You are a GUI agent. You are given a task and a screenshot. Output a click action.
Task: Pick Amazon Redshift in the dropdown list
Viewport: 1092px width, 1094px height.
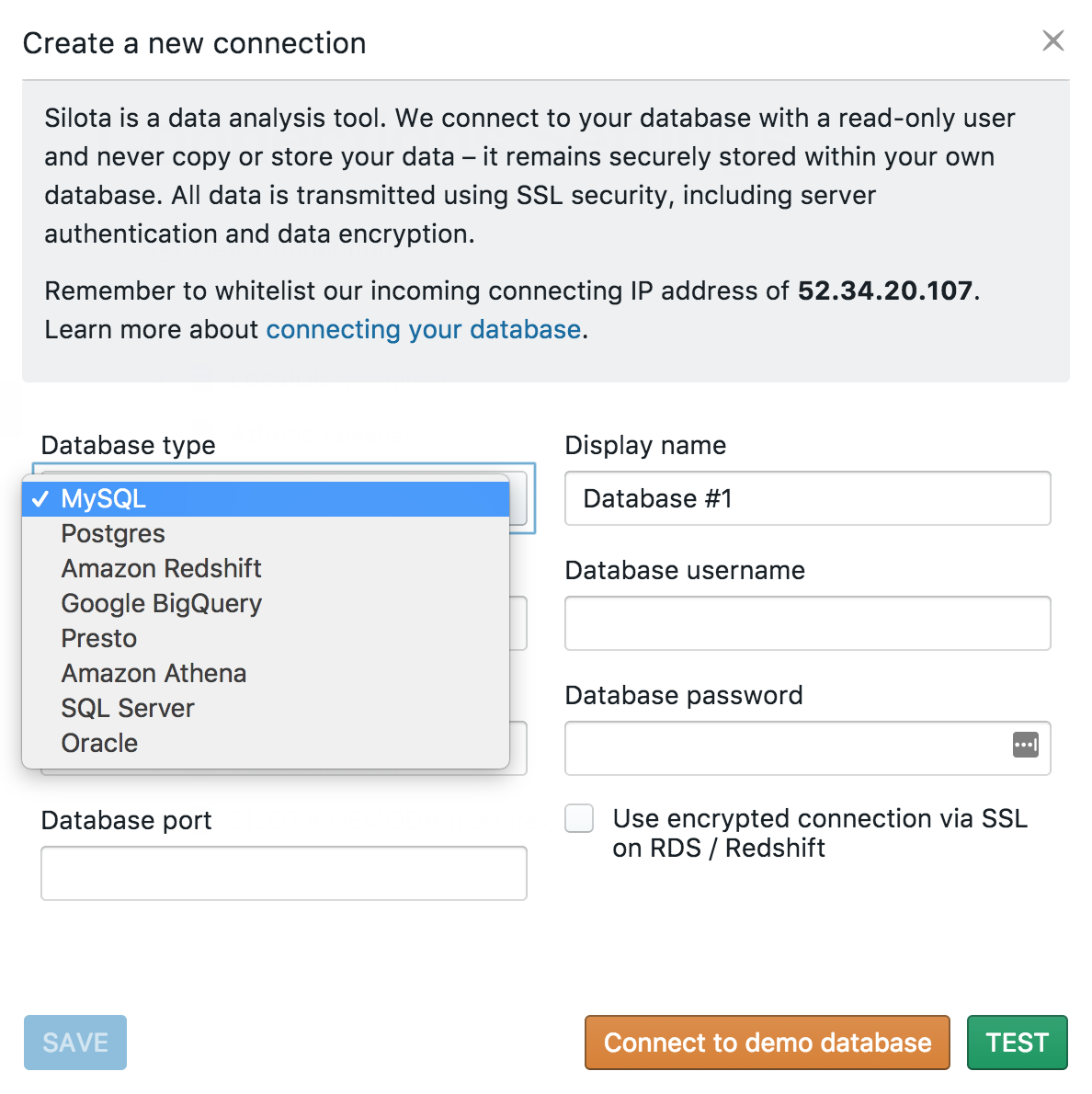click(x=266, y=569)
